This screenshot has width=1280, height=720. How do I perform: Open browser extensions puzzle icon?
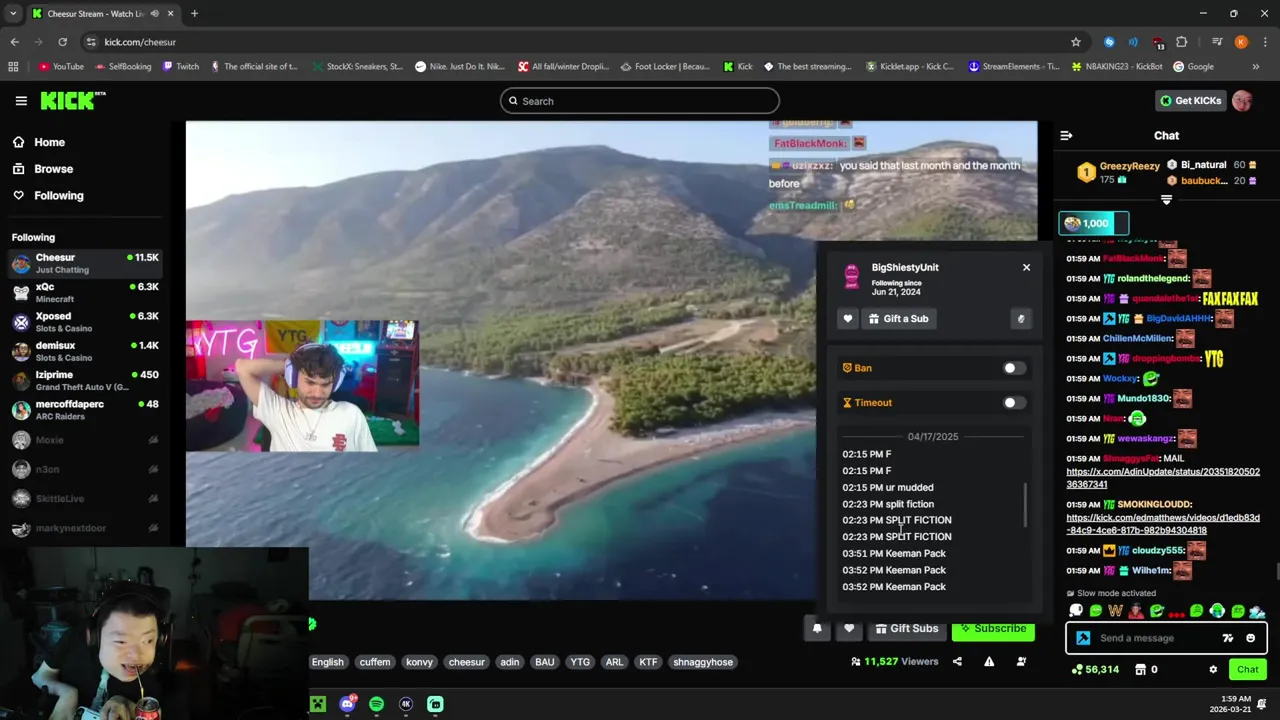click(x=1182, y=42)
